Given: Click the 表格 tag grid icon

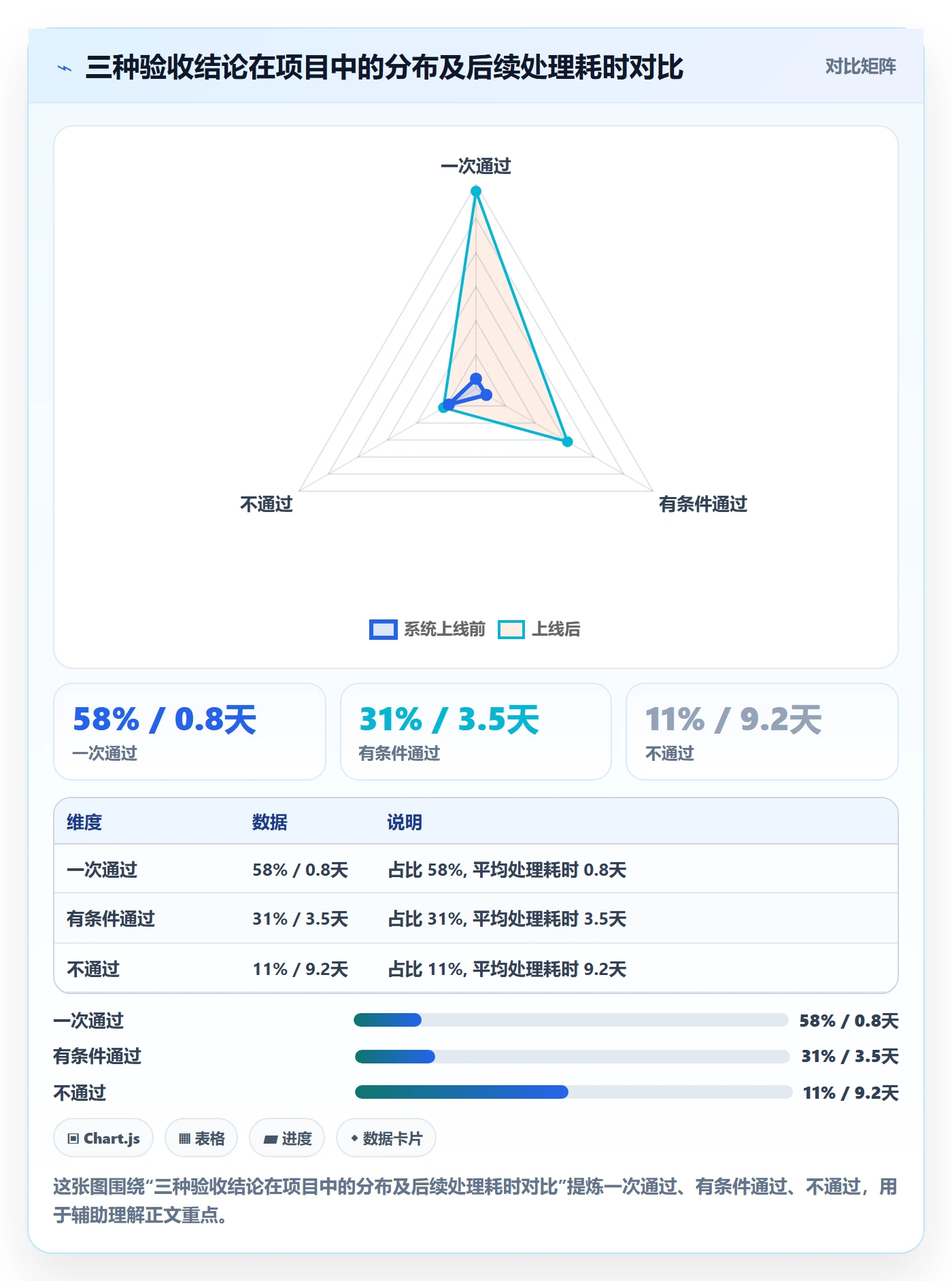Looking at the screenshot, I should pos(184,1138).
